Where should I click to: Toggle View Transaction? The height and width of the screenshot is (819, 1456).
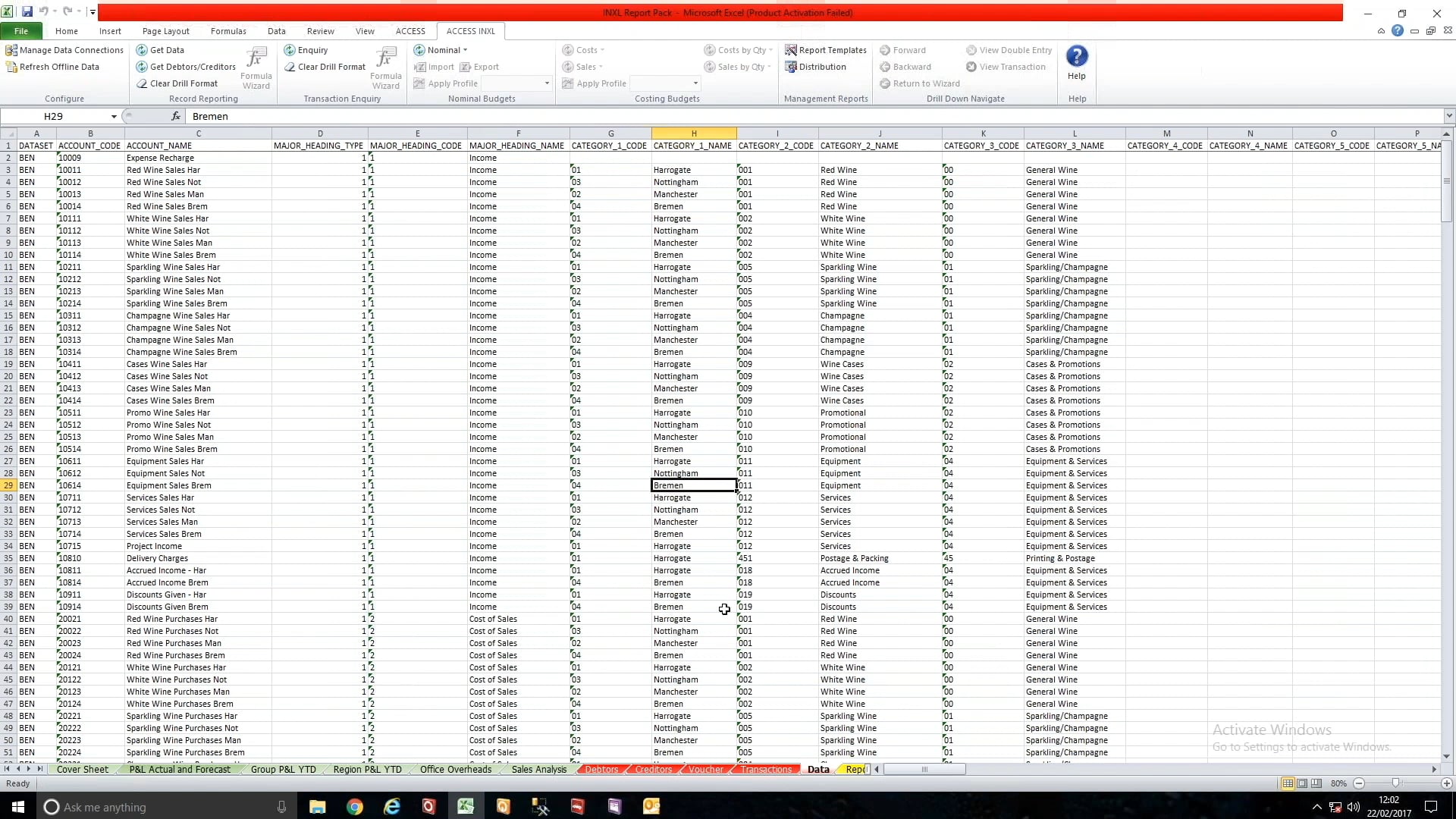tap(1006, 67)
